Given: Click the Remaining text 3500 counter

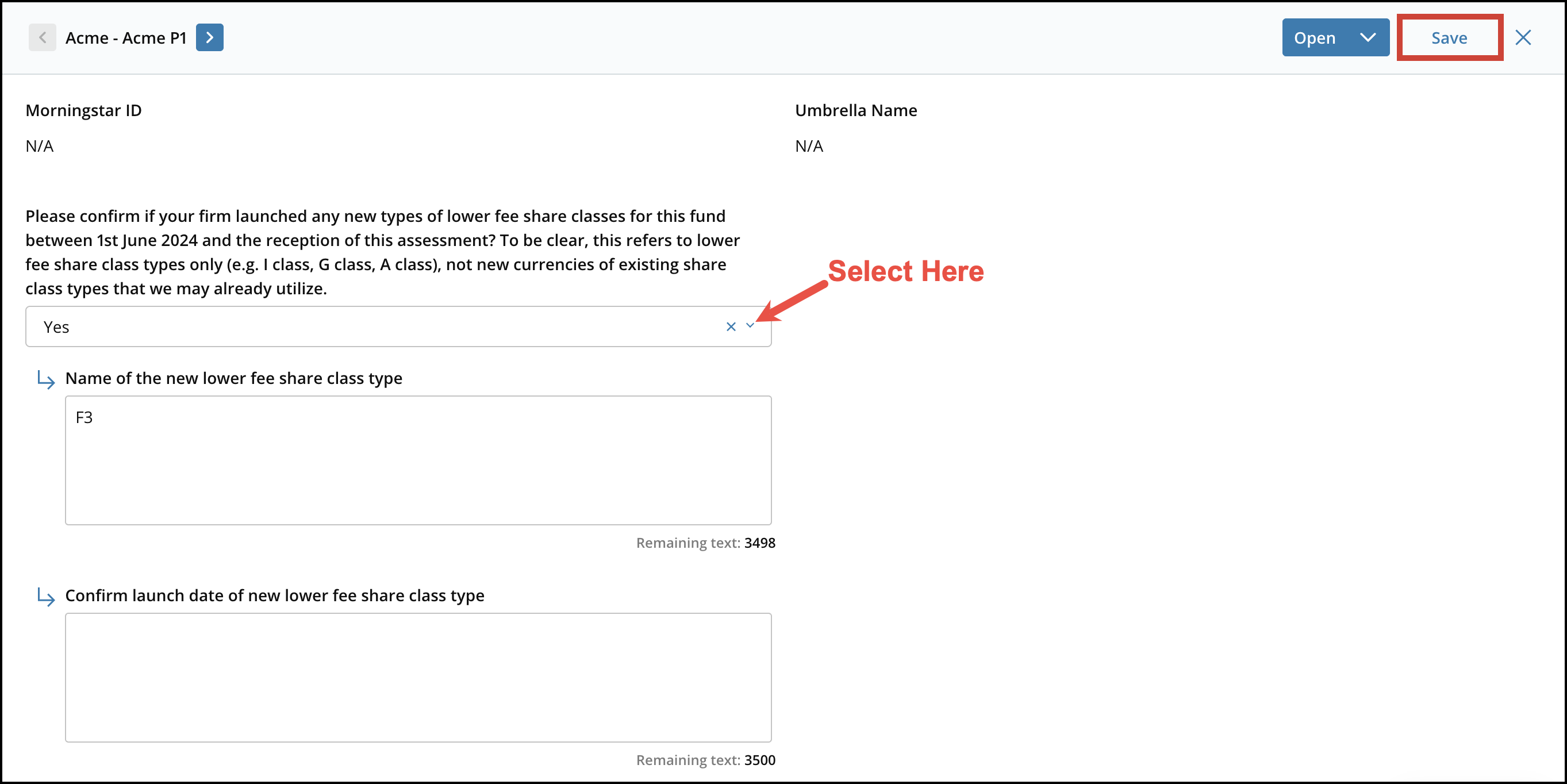Looking at the screenshot, I should (706, 760).
